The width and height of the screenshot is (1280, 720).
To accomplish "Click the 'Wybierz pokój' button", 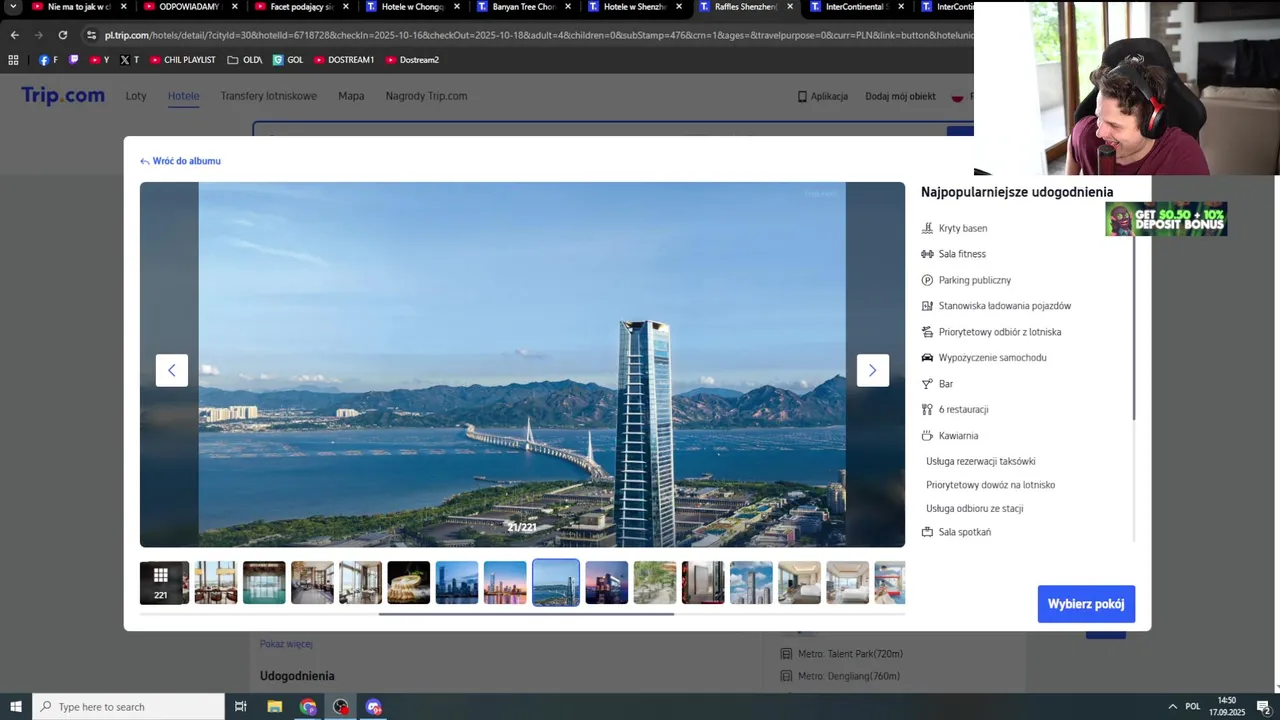I will click(x=1086, y=604).
